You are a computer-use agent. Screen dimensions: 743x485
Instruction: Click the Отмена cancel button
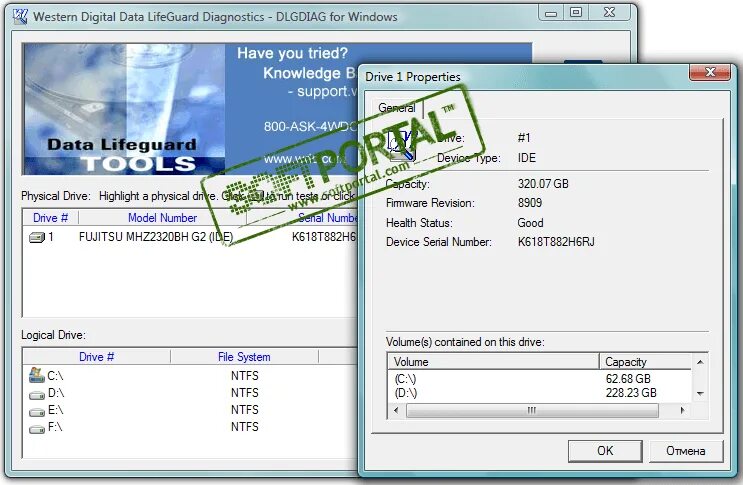click(x=686, y=450)
